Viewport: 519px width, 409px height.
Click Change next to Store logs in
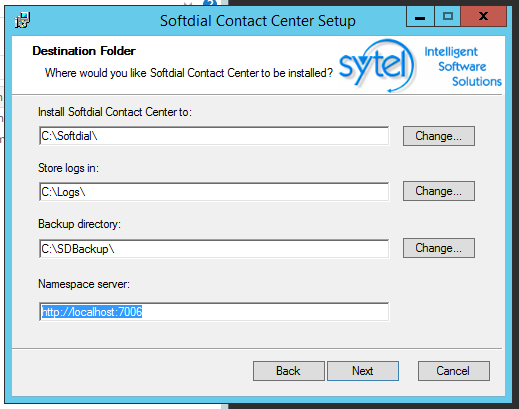coord(439,191)
